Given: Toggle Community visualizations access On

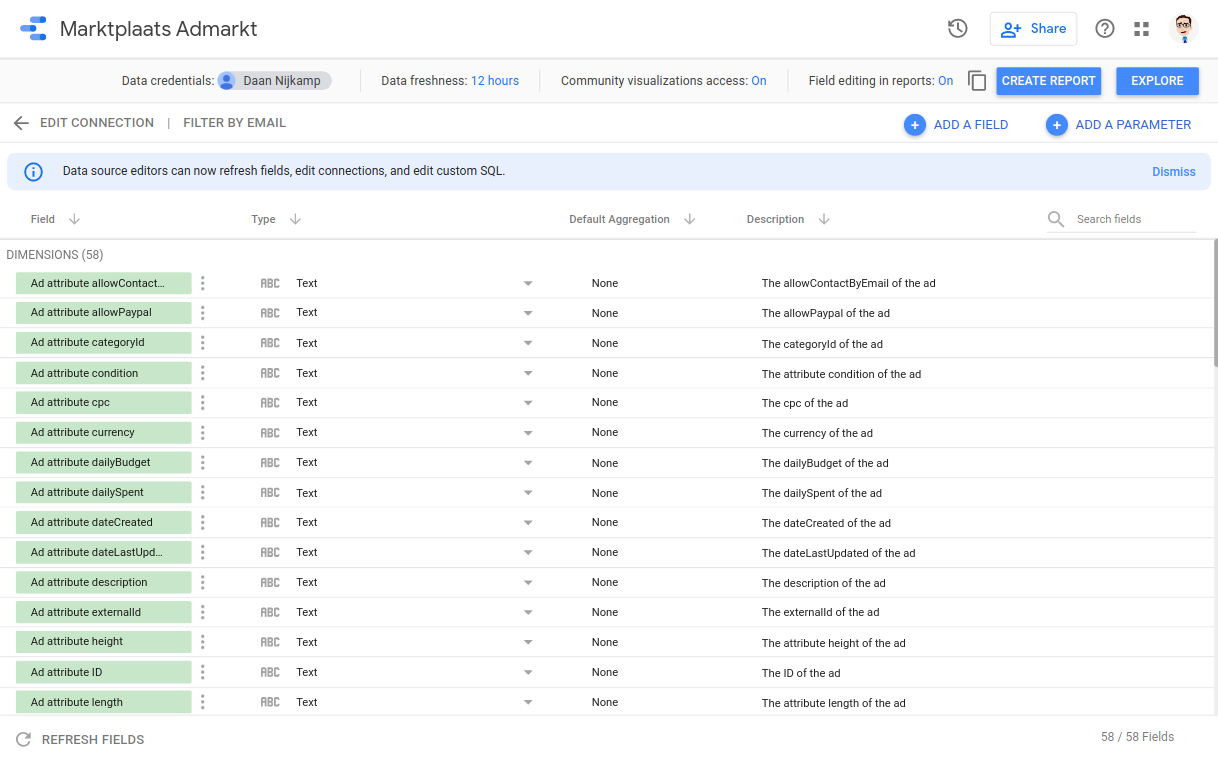Looking at the screenshot, I should point(759,81).
